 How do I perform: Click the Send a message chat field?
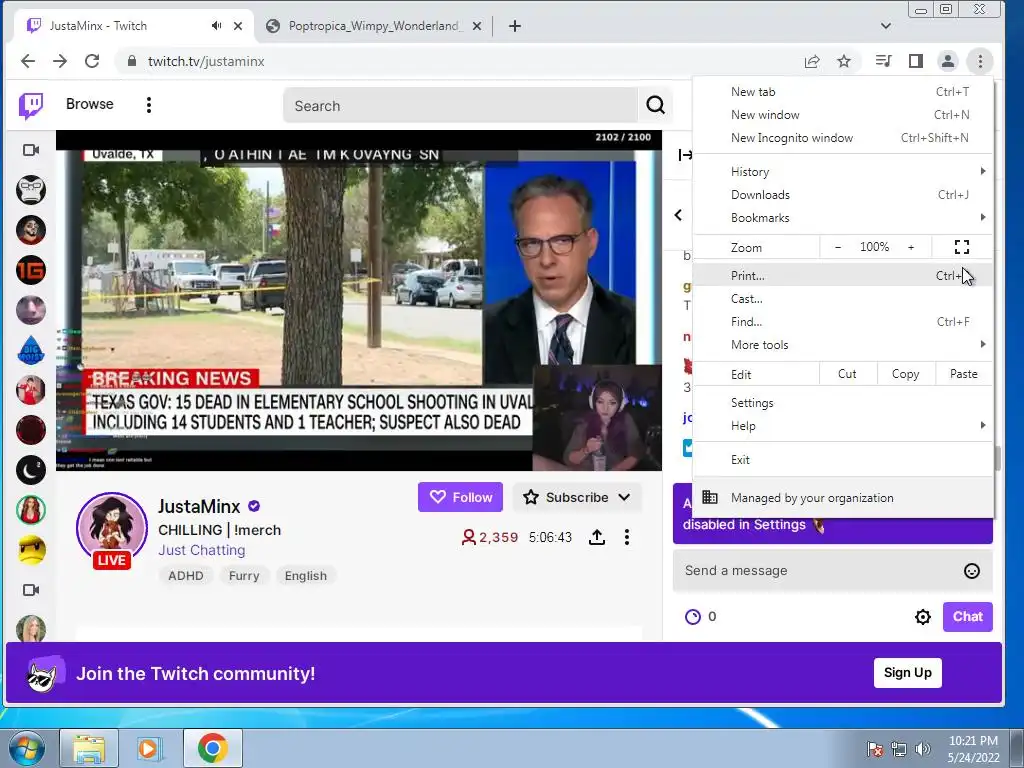pos(820,571)
